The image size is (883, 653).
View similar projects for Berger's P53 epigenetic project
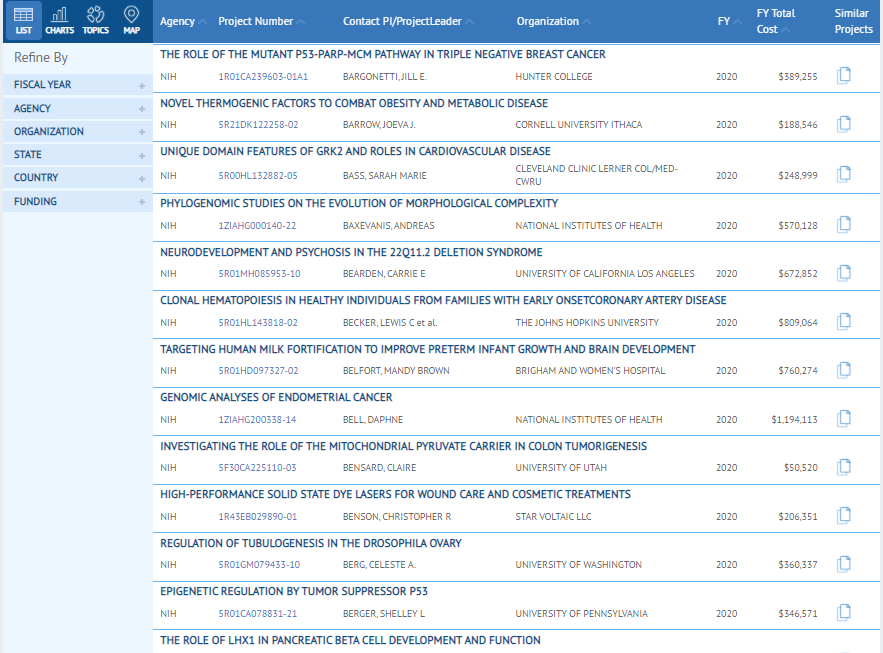844,612
